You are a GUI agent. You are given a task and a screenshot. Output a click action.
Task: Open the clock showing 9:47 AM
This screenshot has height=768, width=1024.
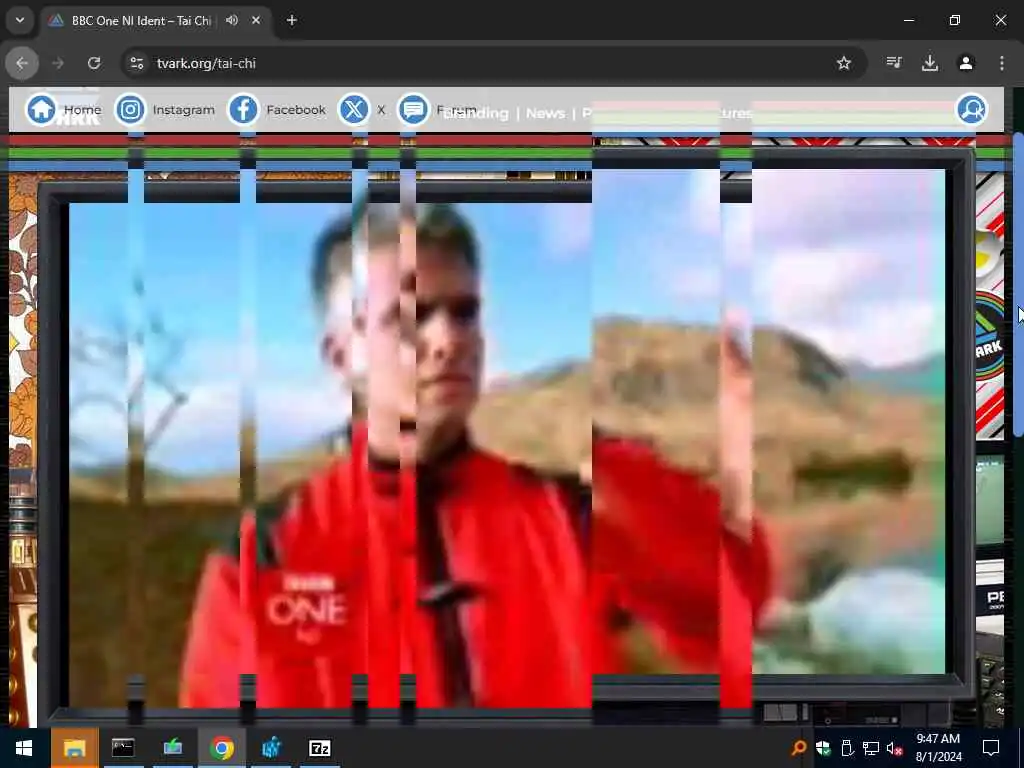point(938,748)
